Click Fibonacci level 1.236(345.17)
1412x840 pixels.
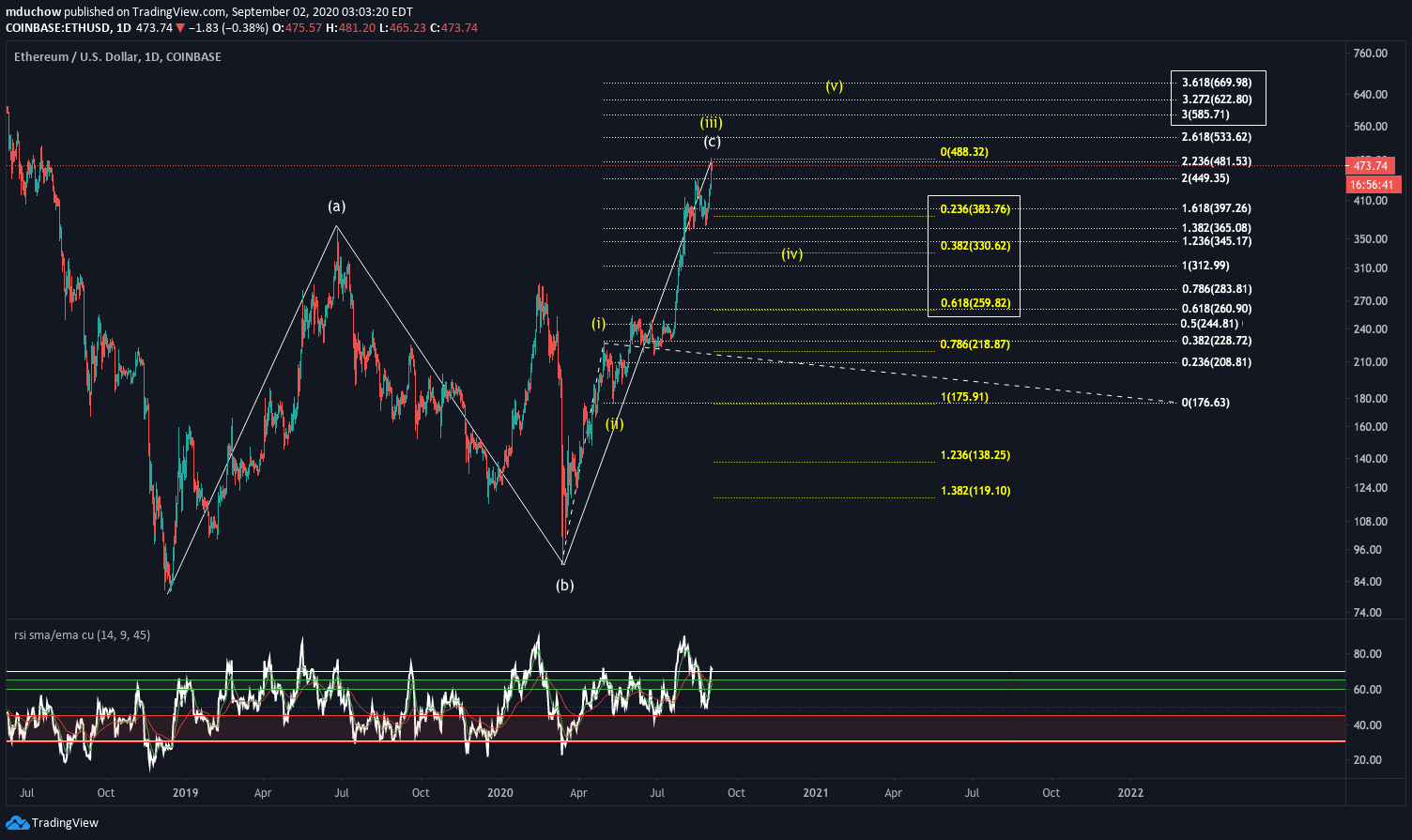1217,241
